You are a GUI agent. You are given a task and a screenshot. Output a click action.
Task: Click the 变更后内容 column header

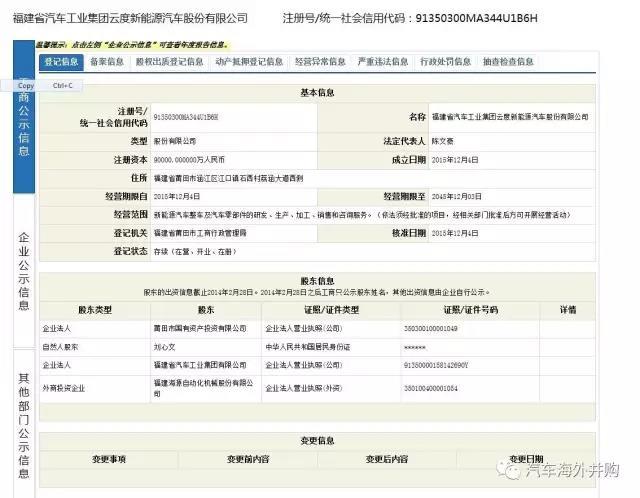387,459
